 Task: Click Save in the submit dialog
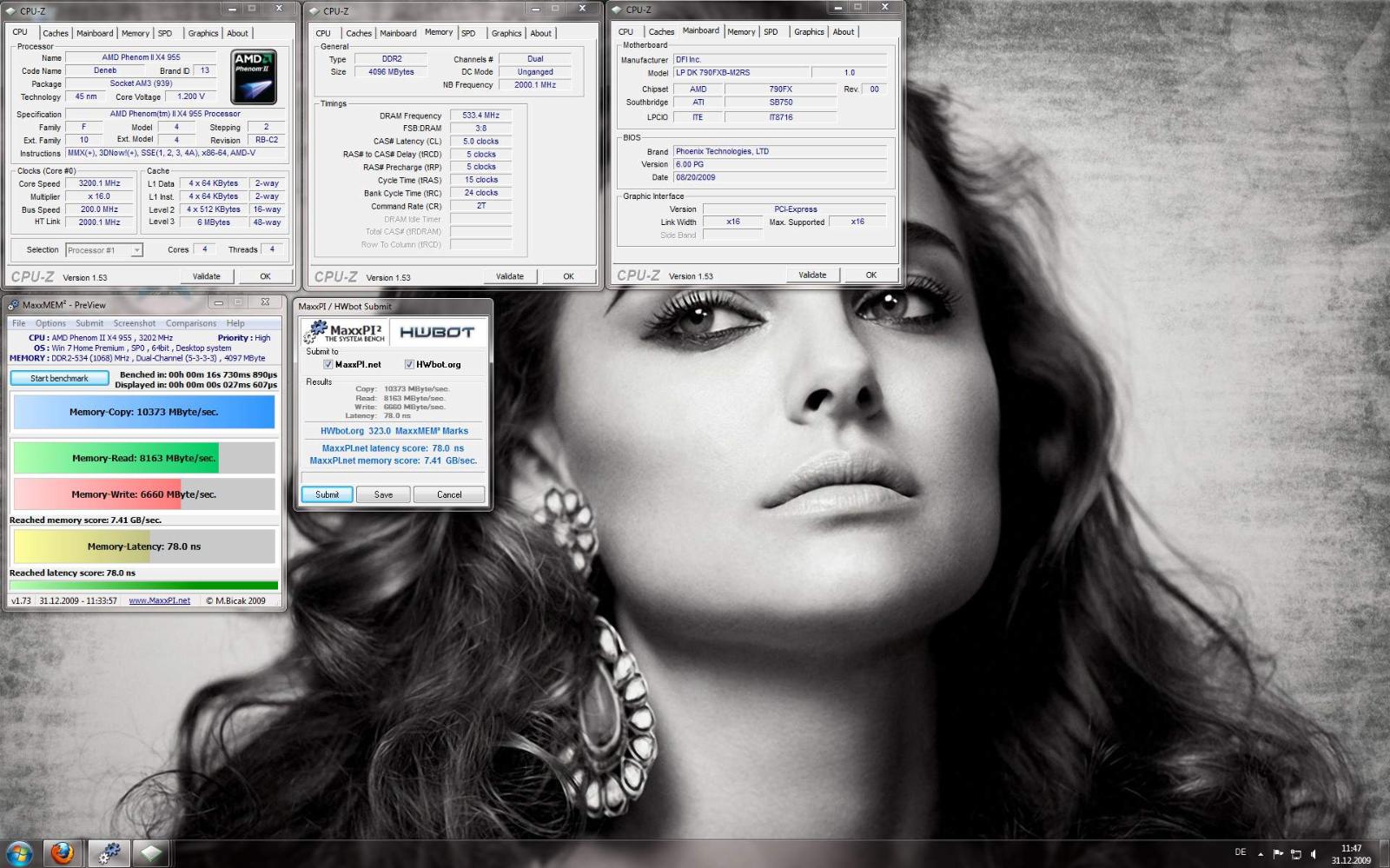[383, 494]
